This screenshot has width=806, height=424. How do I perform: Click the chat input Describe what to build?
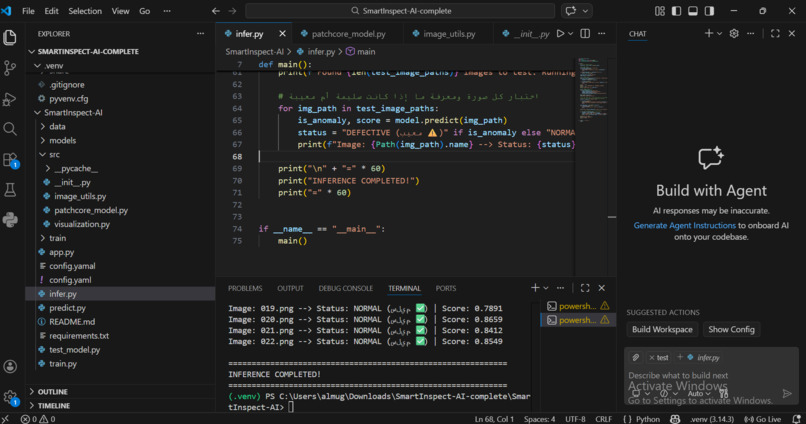click(711, 375)
